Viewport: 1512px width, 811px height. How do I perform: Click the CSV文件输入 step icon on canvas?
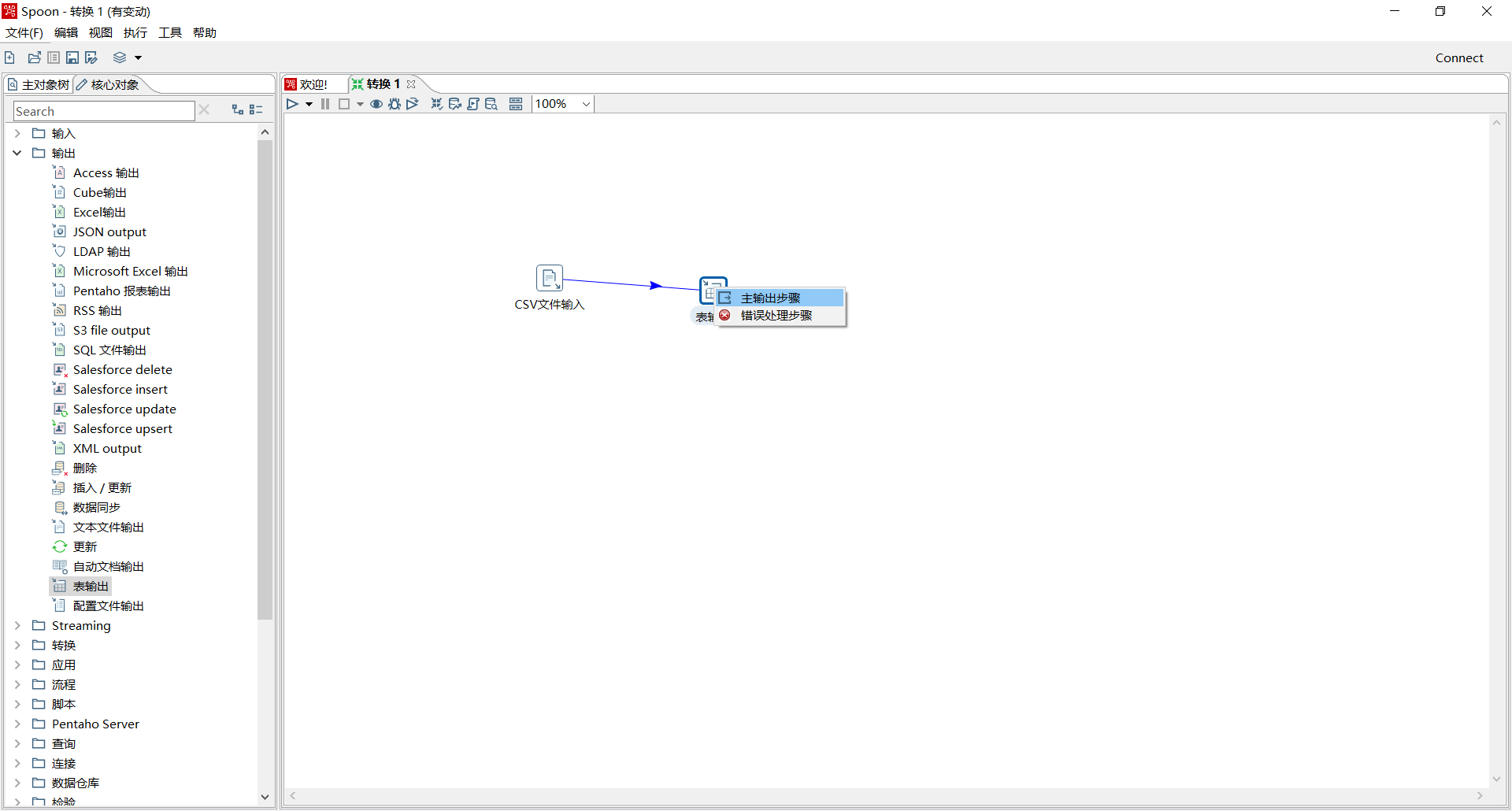pos(549,278)
